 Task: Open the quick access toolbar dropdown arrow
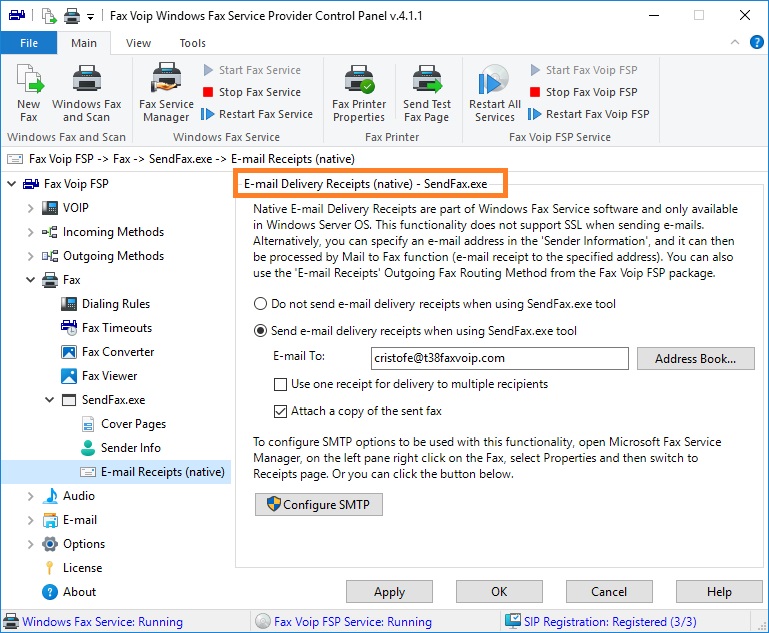pos(90,17)
